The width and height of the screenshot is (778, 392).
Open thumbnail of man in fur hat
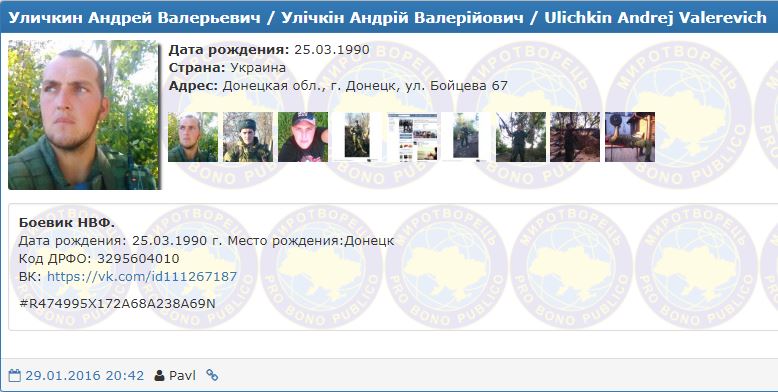[248, 137]
